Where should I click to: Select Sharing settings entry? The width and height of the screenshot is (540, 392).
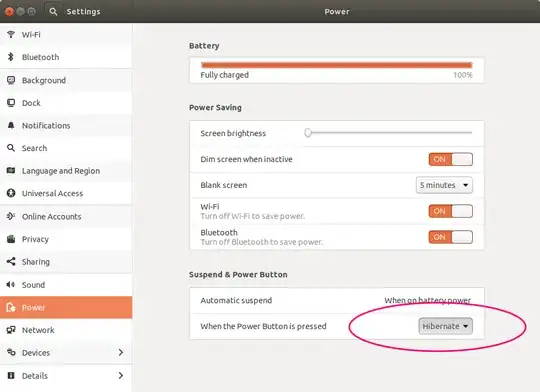point(66,262)
